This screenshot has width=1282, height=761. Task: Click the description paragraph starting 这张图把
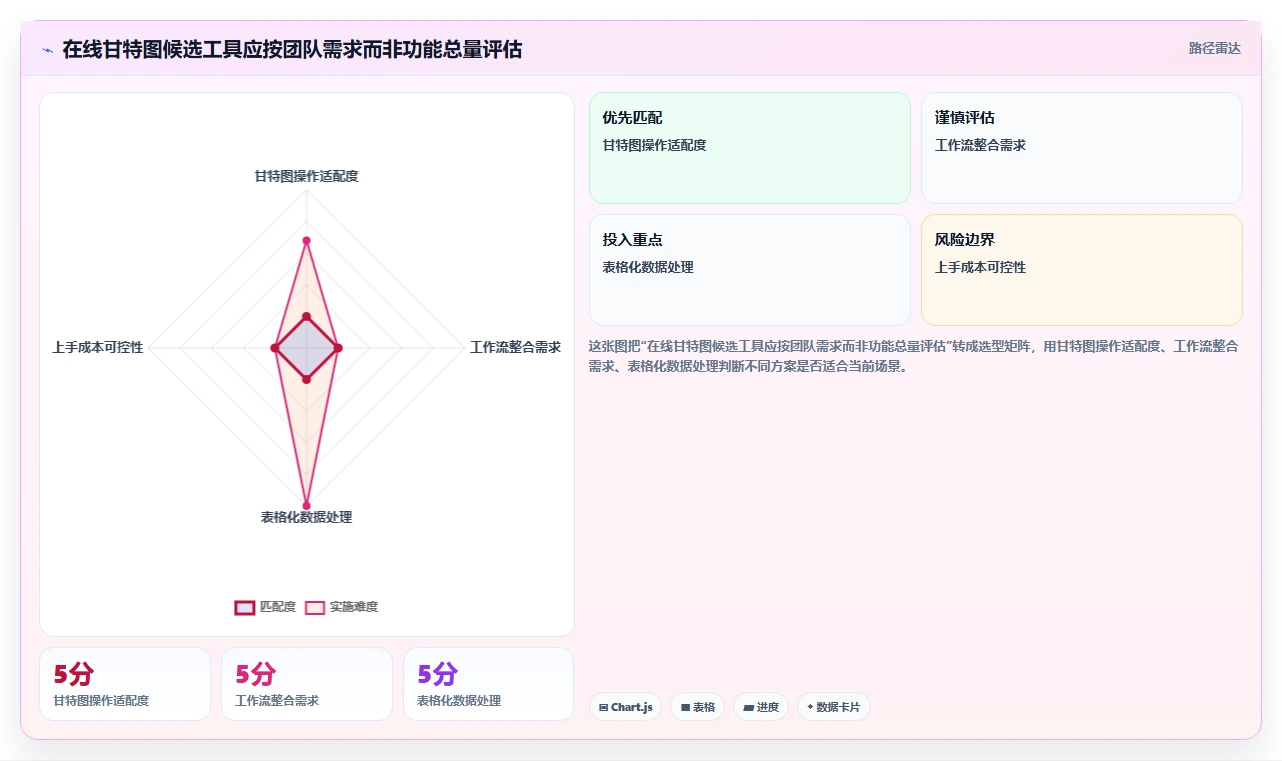coord(914,356)
